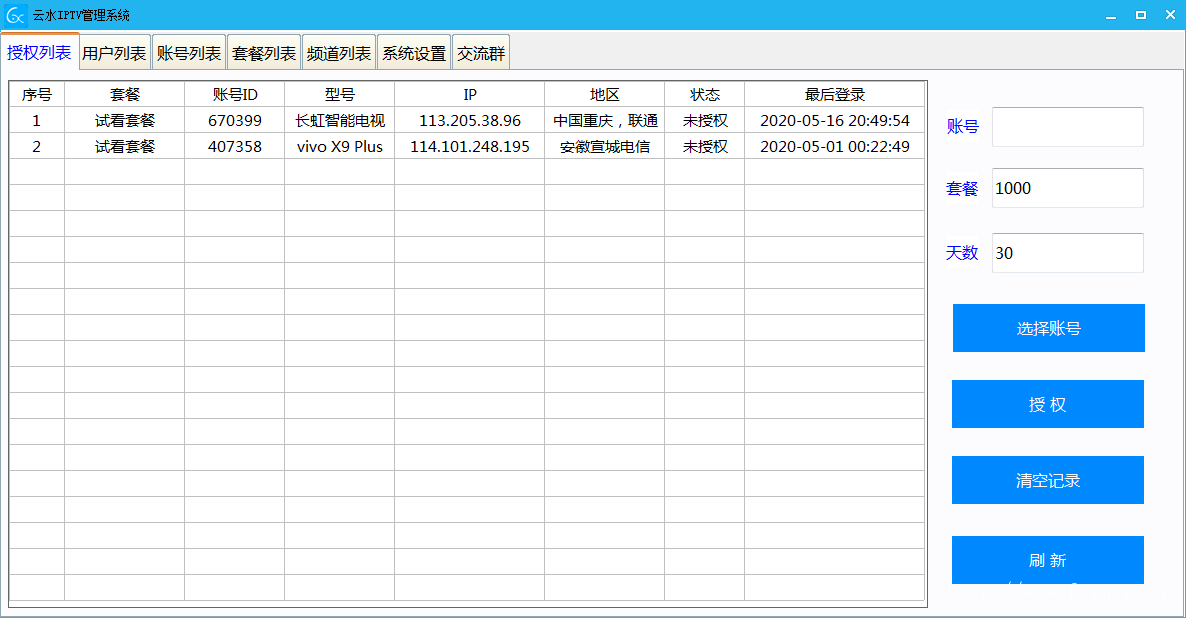Click the 刷新 button
Image resolution: width=1186 pixels, height=618 pixels.
[1047, 560]
